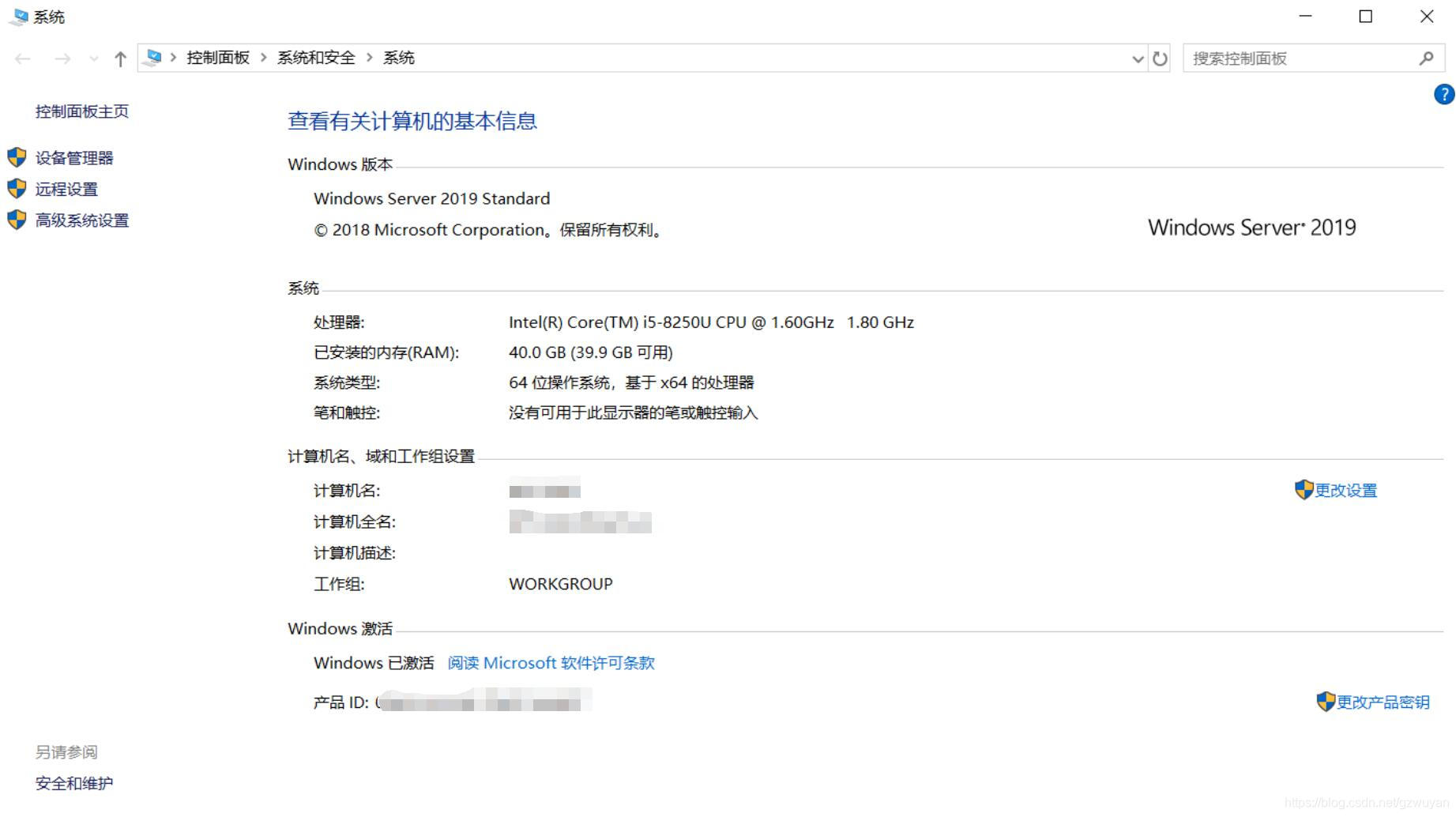Open the address bar history dropdown
The image size is (1456, 817).
(x=1138, y=58)
